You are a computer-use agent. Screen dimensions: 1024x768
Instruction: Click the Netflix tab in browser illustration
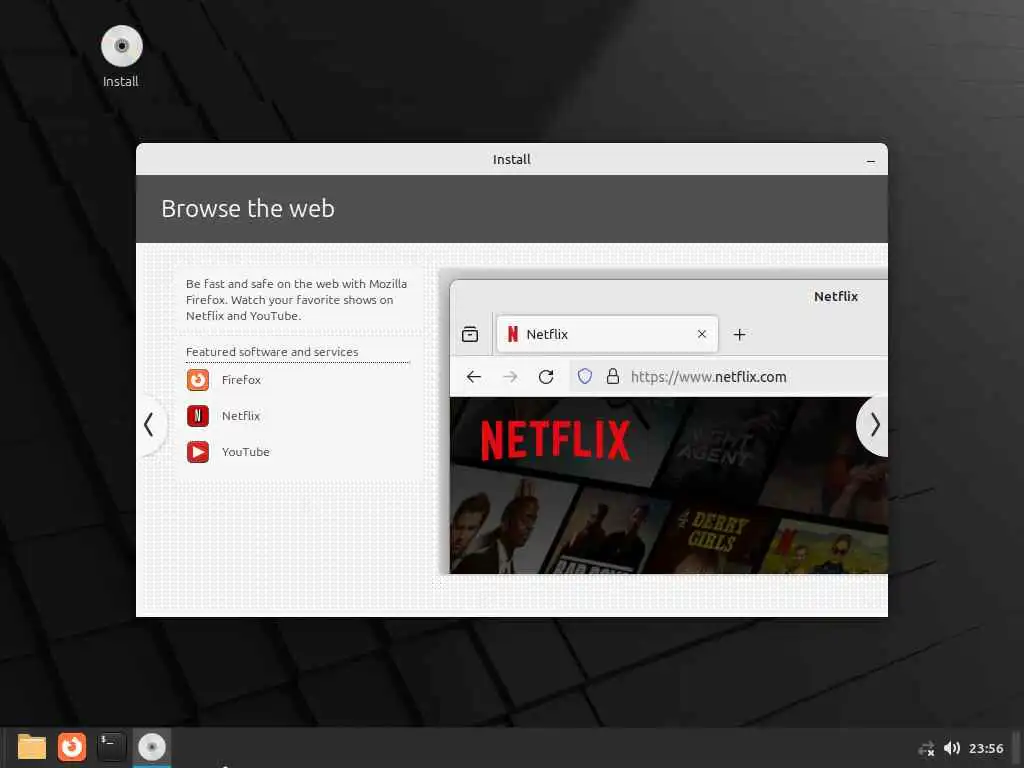pyautogui.click(x=607, y=334)
